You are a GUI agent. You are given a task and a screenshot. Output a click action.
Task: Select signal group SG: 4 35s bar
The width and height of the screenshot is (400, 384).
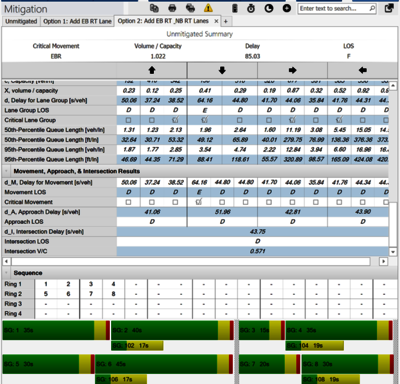(x=339, y=330)
